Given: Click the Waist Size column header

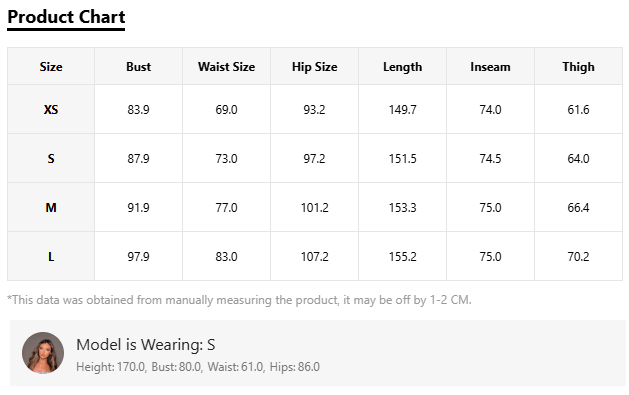Looking at the screenshot, I should click(x=226, y=67).
